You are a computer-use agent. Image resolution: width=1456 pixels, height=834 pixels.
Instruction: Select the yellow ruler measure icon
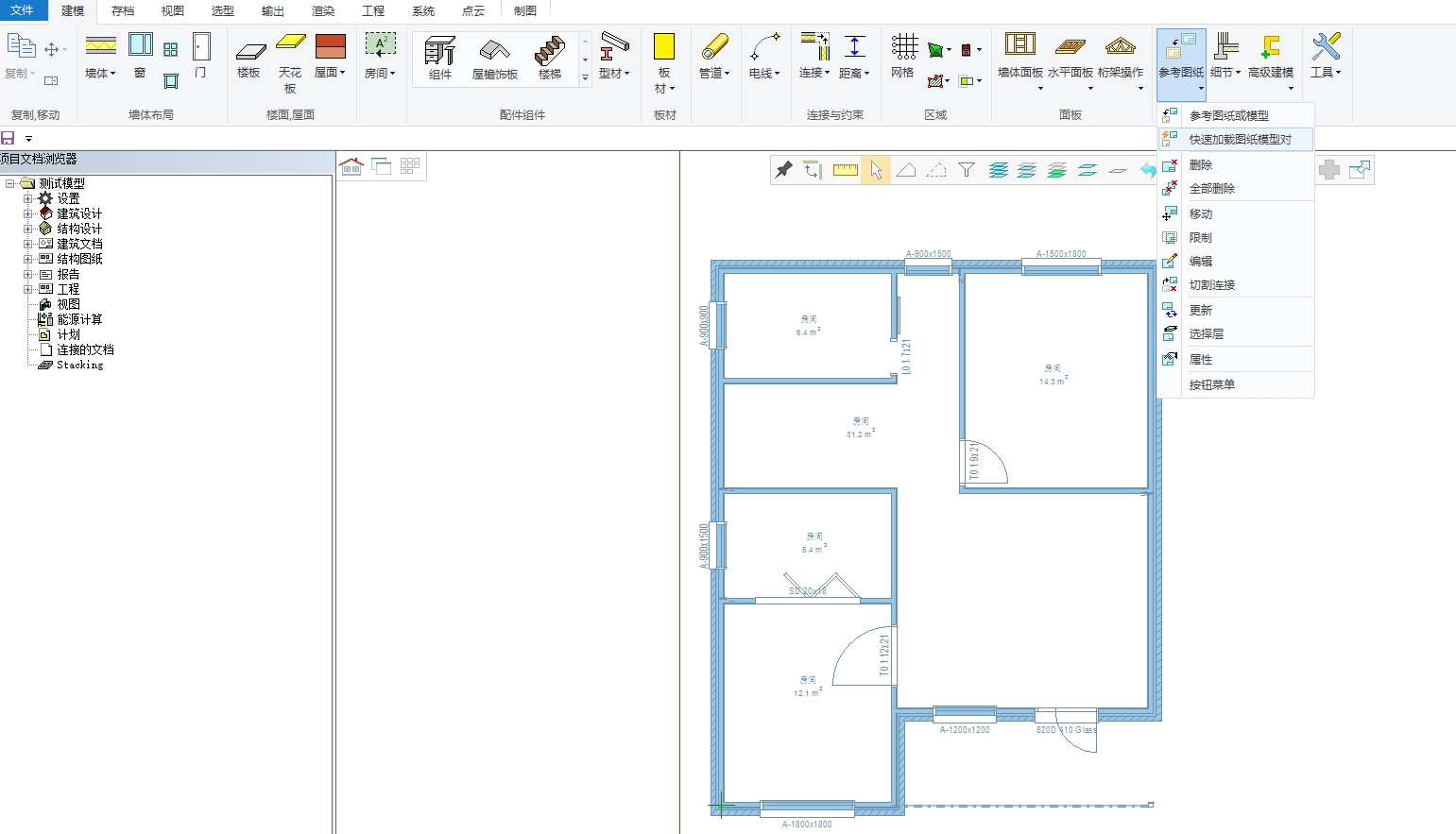click(x=846, y=170)
